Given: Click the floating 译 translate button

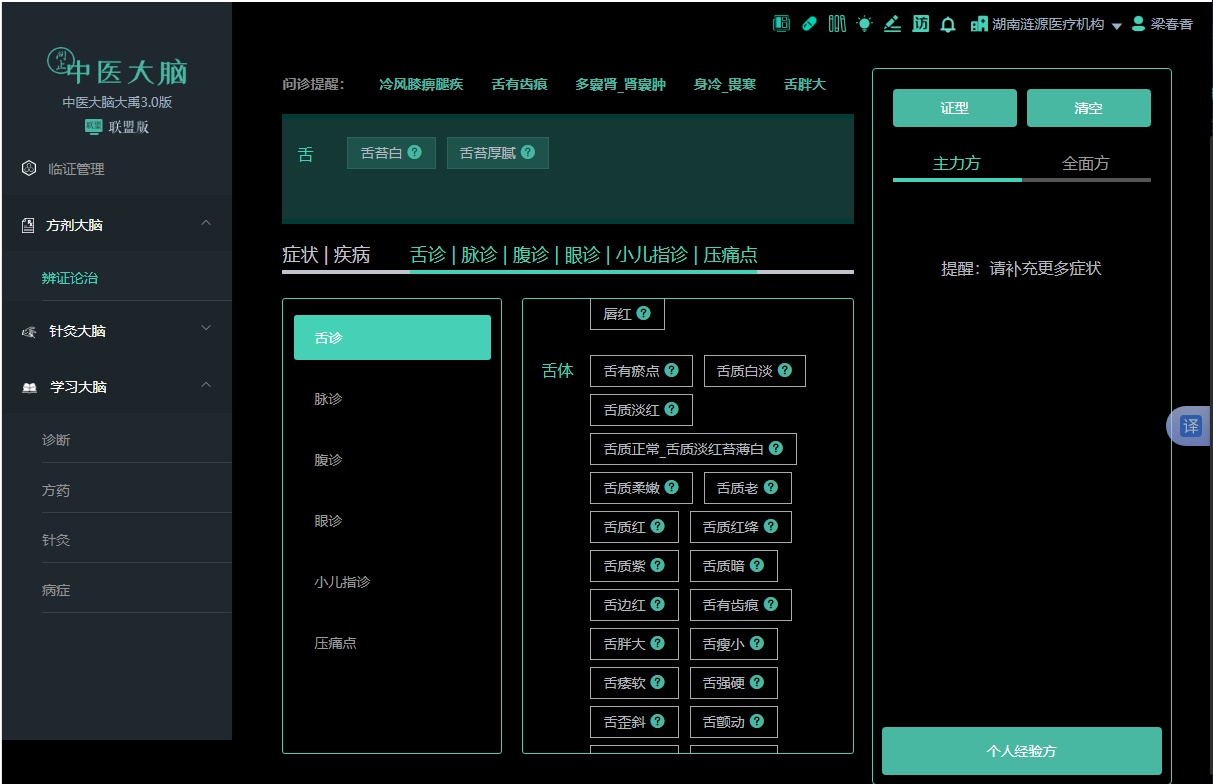Looking at the screenshot, I should [1190, 426].
